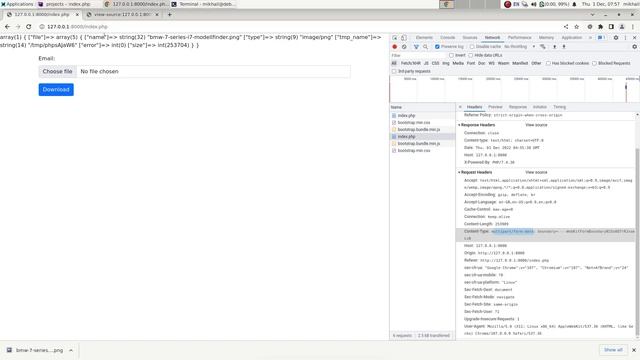This screenshot has height=360, width=640.
Task: Open network search magnifier
Action: coord(425,47)
